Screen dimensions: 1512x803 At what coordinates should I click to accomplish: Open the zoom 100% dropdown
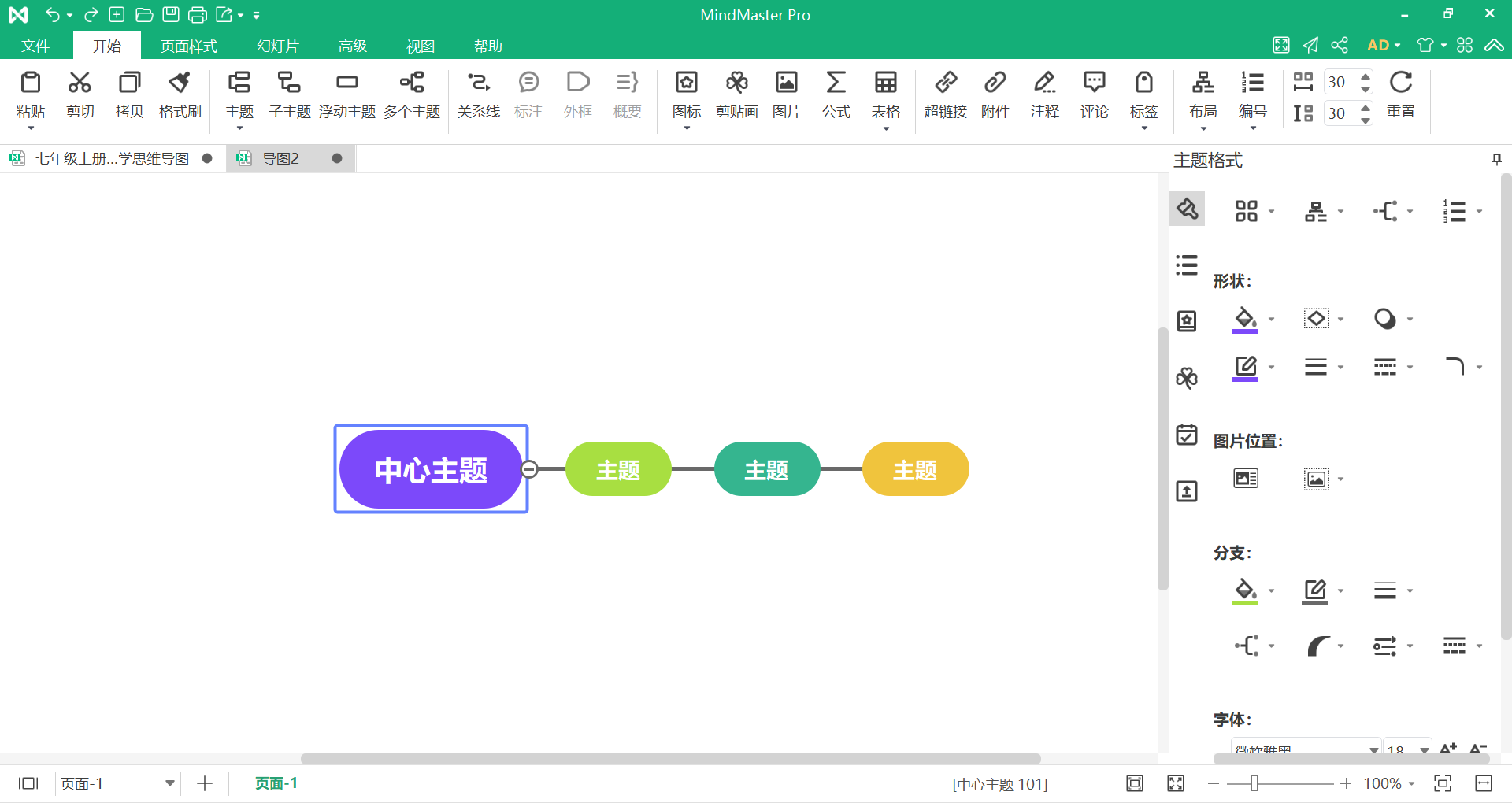tap(1411, 783)
